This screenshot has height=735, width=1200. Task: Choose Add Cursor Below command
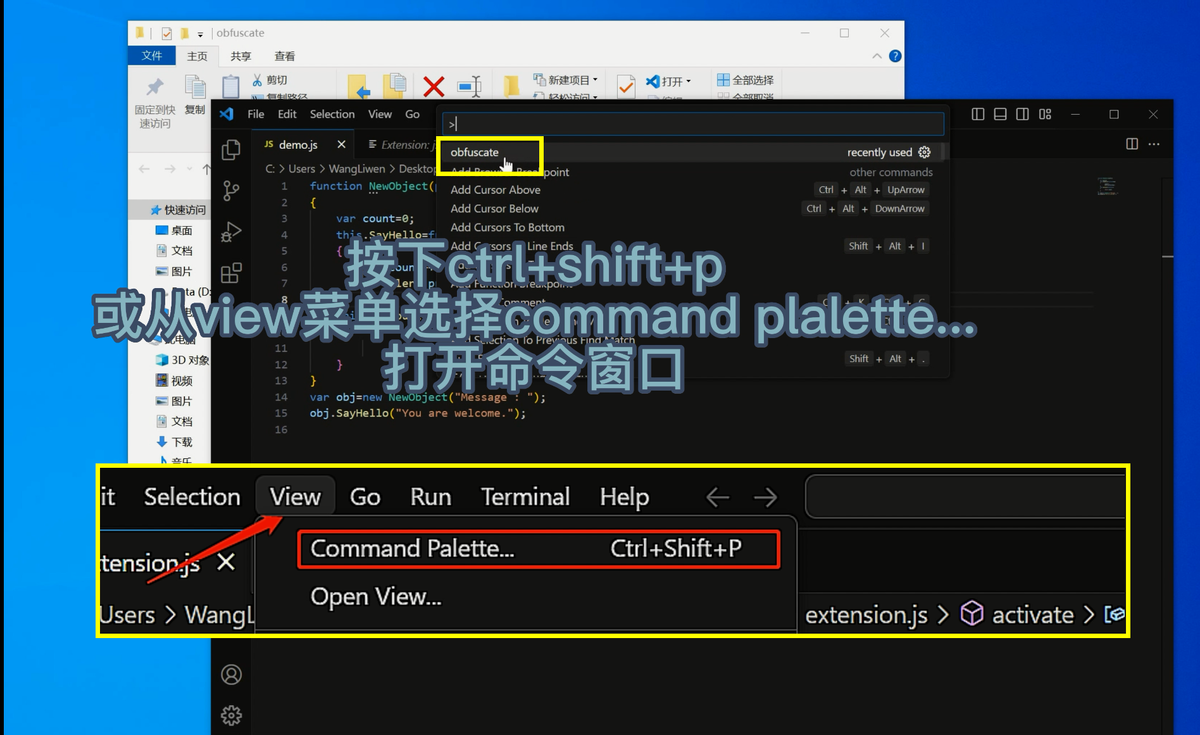point(497,208)
